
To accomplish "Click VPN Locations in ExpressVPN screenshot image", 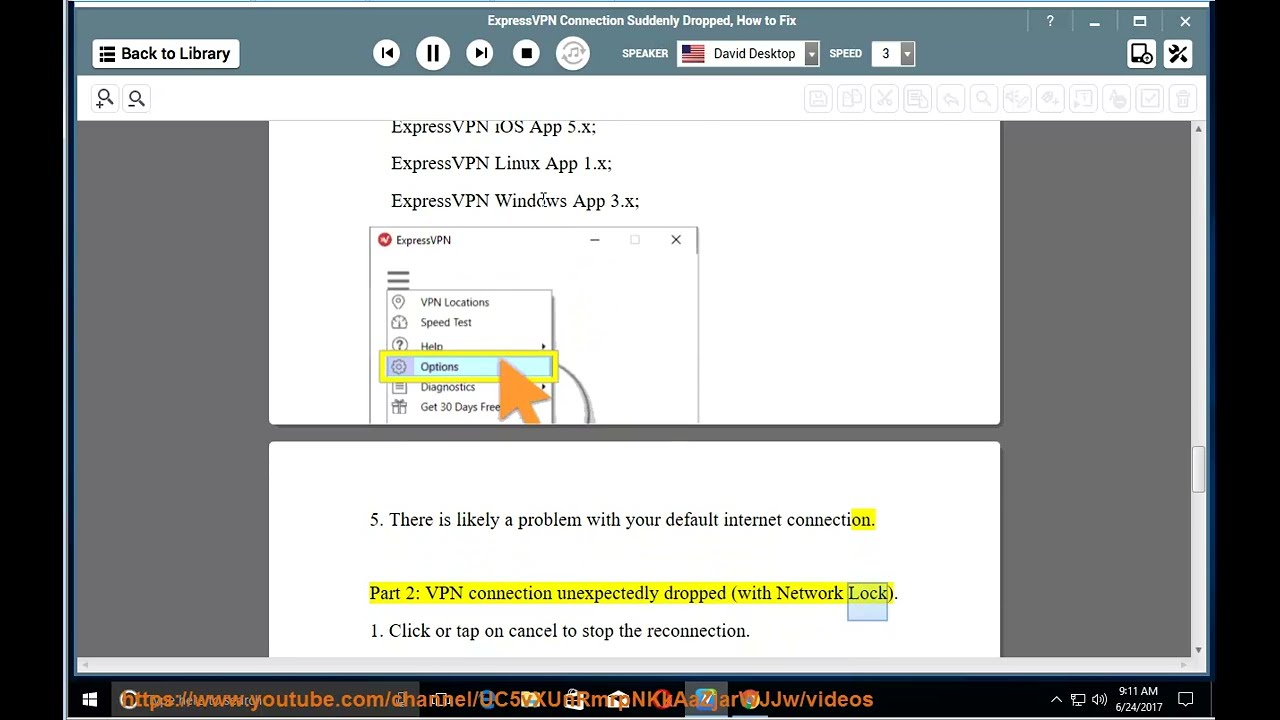I will pos(454,302).
